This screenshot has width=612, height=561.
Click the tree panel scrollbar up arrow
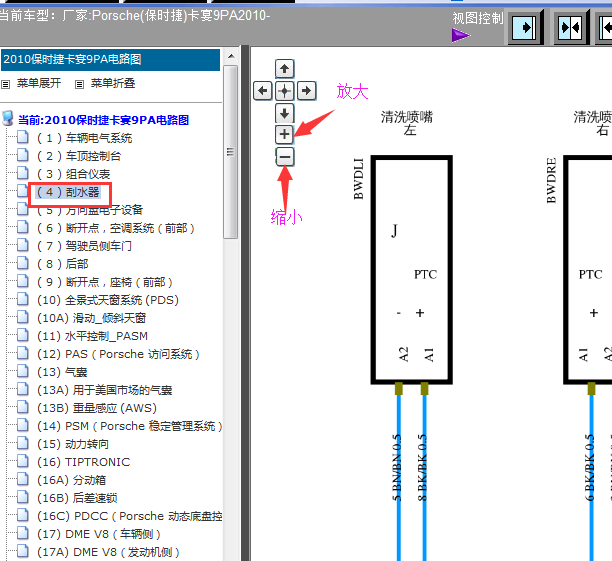click(231, 56)
